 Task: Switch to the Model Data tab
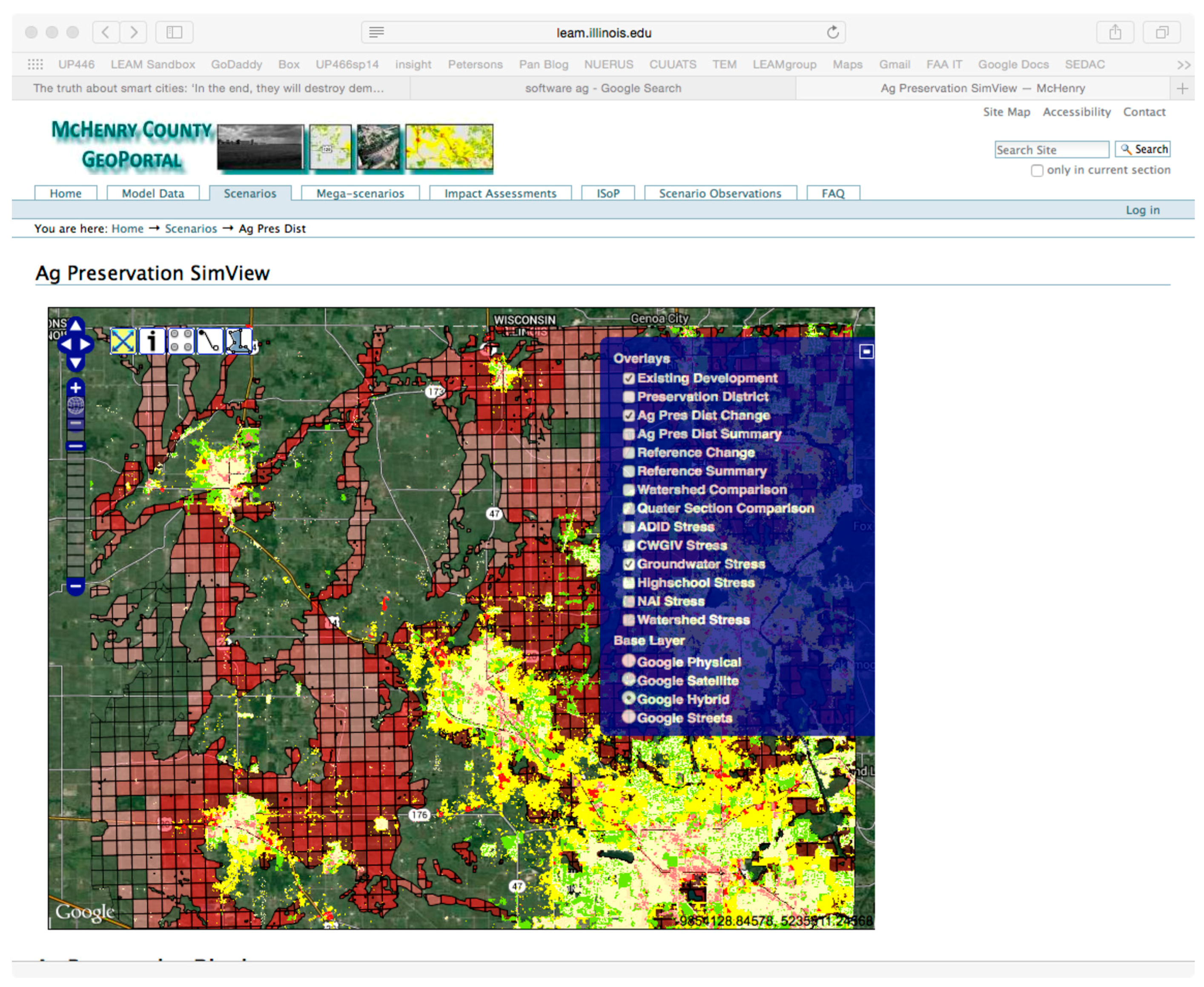(153, 193)
